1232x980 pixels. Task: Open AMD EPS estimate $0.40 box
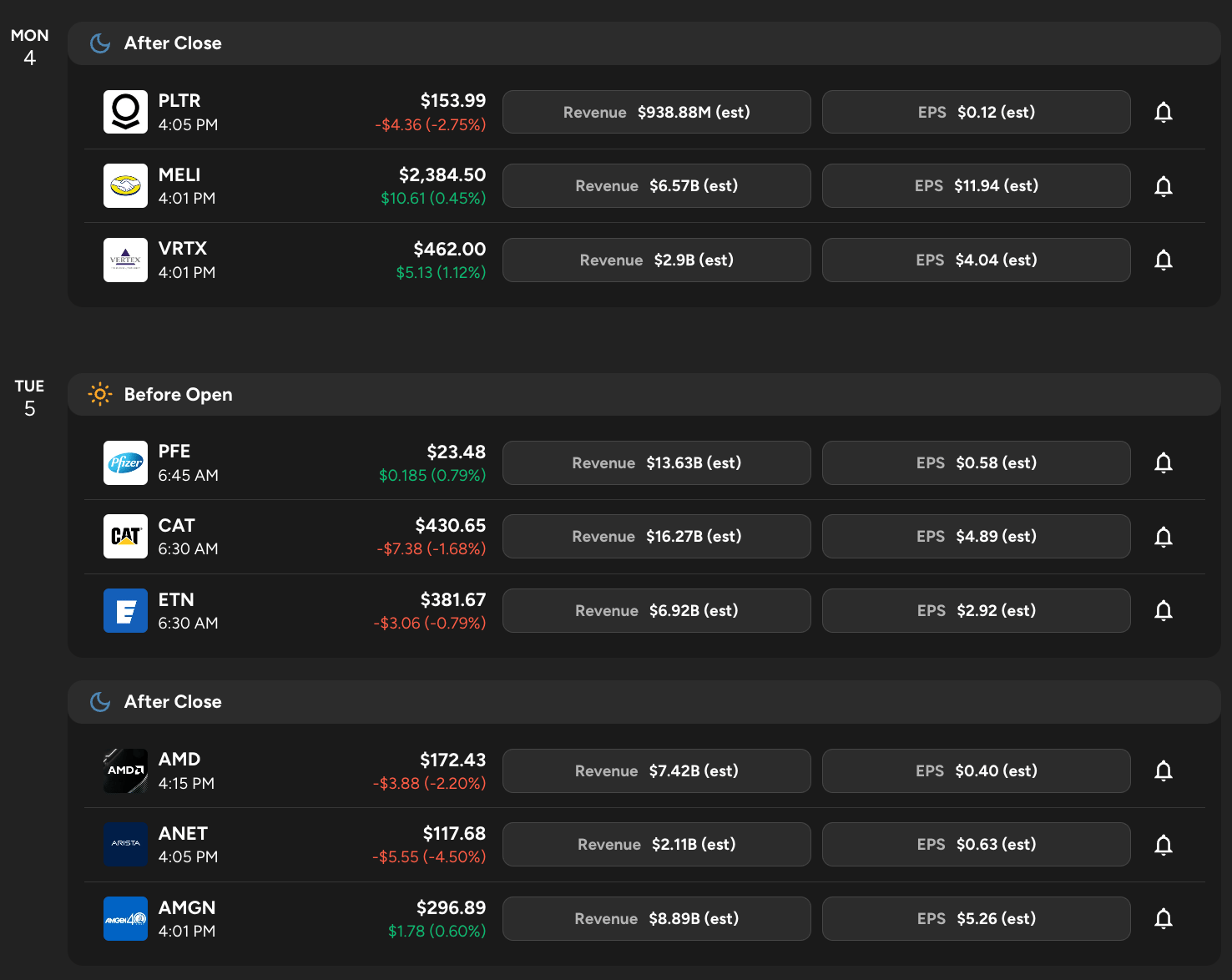[977, 770]
